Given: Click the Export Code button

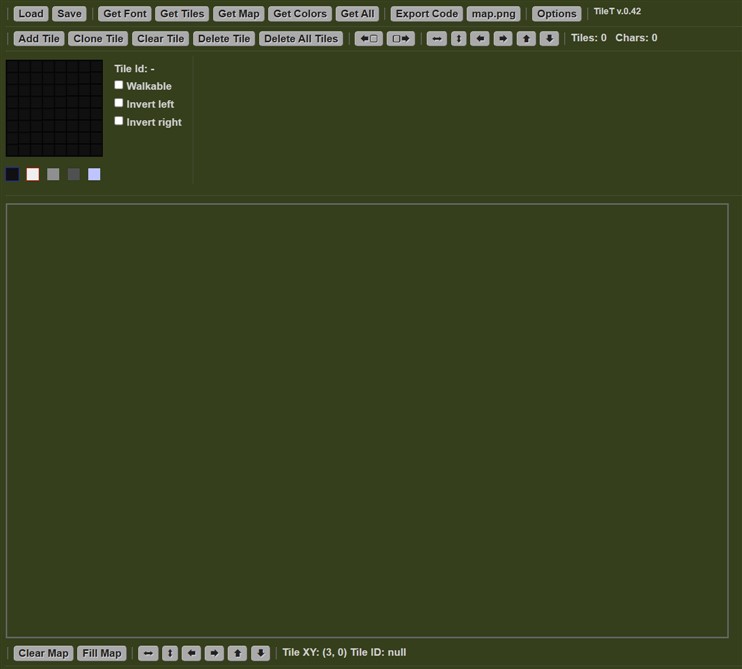Looking at the screenshot, I should (426, 14).
